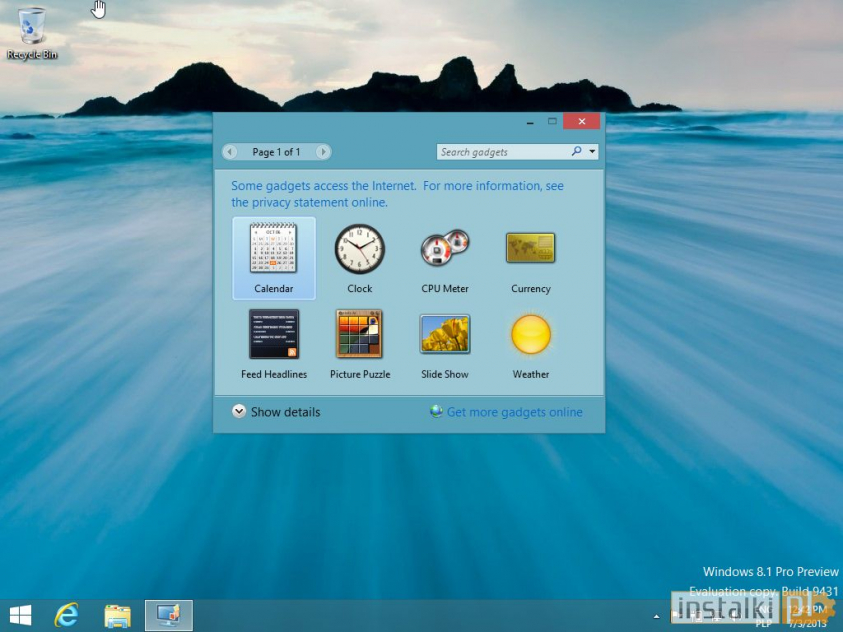Expand the Show details section
The height and width of the screenshot is (632, 843).
(275, 411)
